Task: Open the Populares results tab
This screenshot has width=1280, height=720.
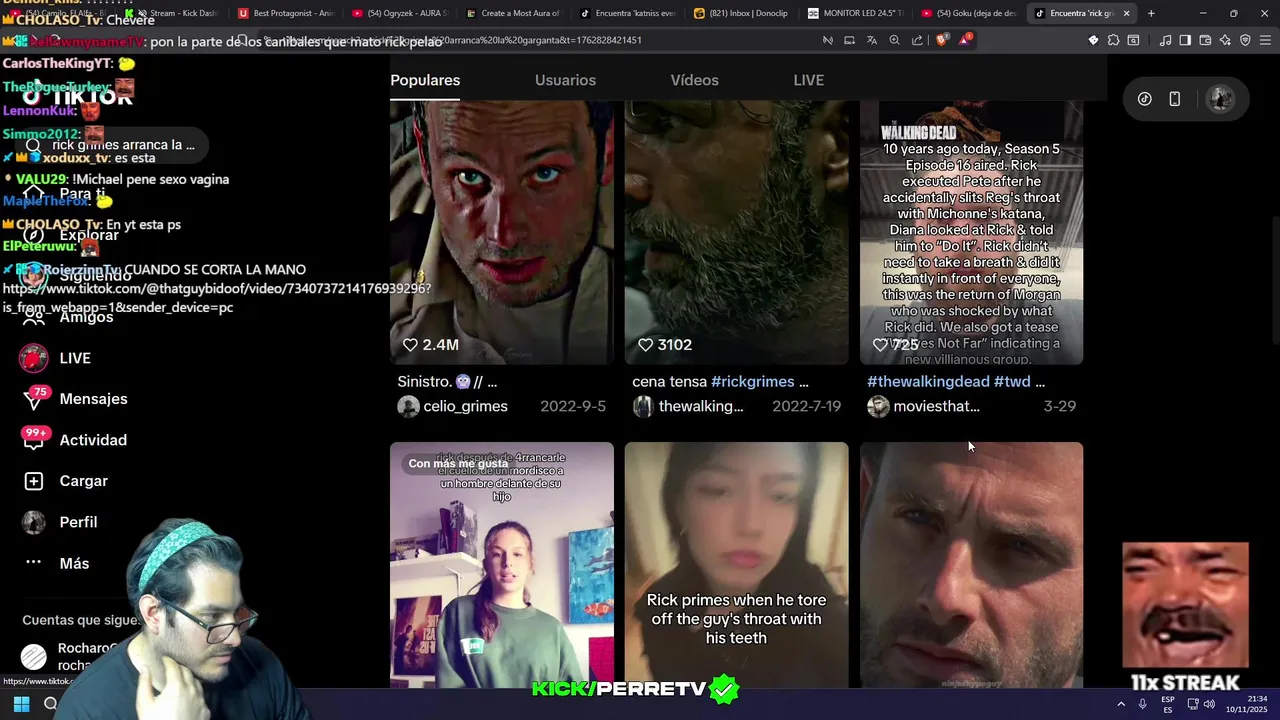Action: (x=425, y=80)
